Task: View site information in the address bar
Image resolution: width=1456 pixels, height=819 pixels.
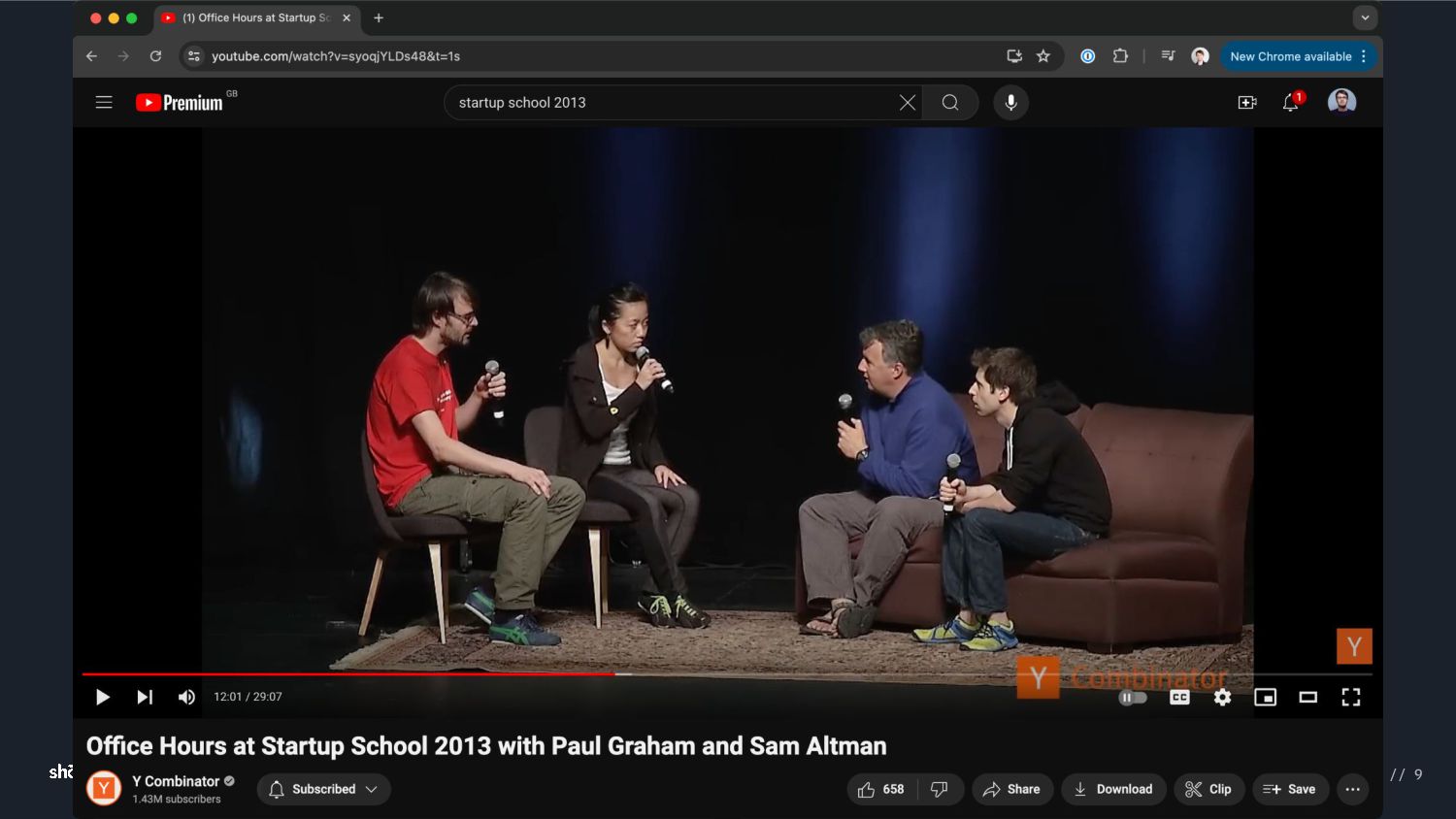Action: click(x=194, y=56)
